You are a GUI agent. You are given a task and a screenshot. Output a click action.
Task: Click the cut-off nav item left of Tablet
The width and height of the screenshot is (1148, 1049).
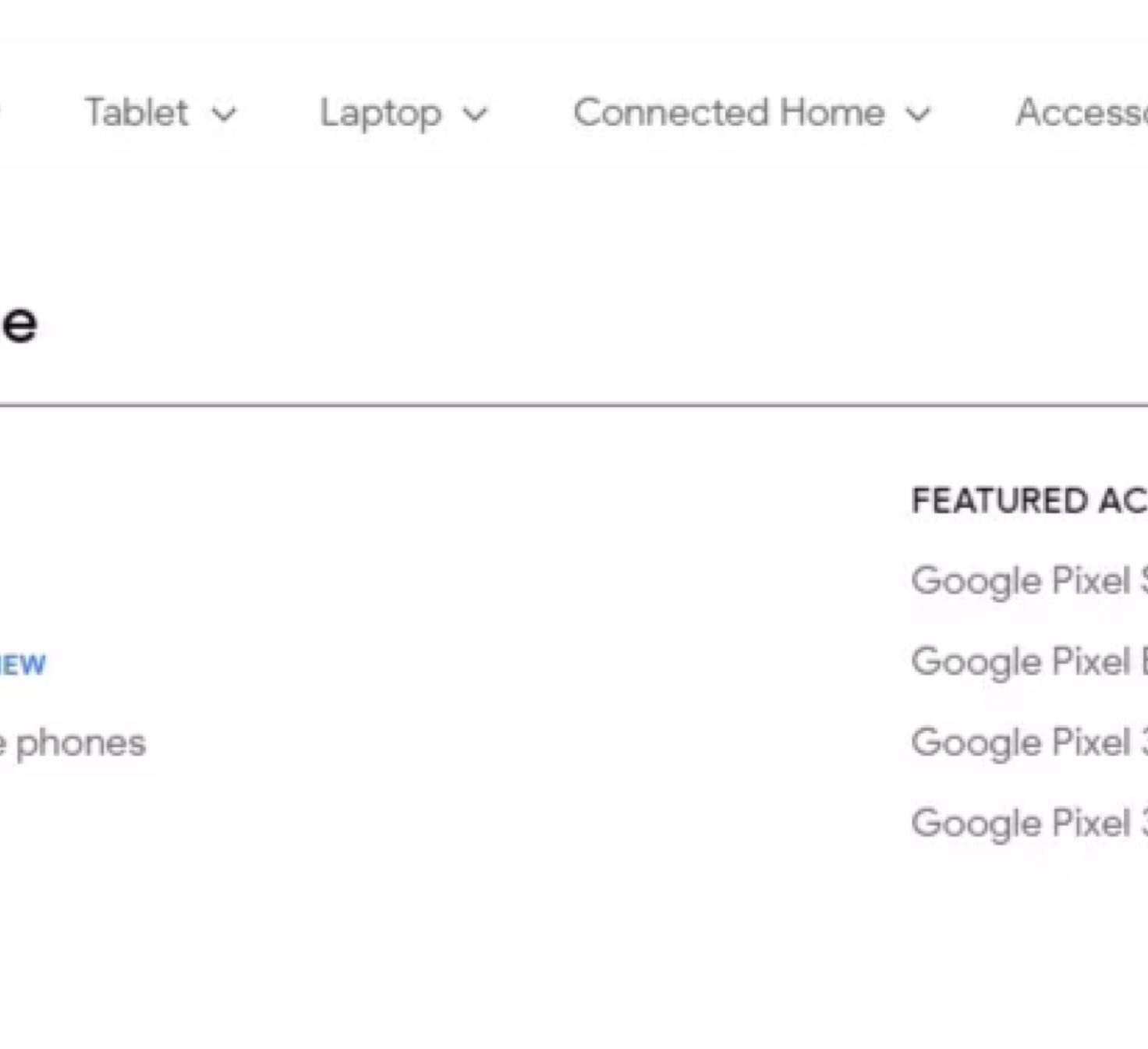point(2,113)
